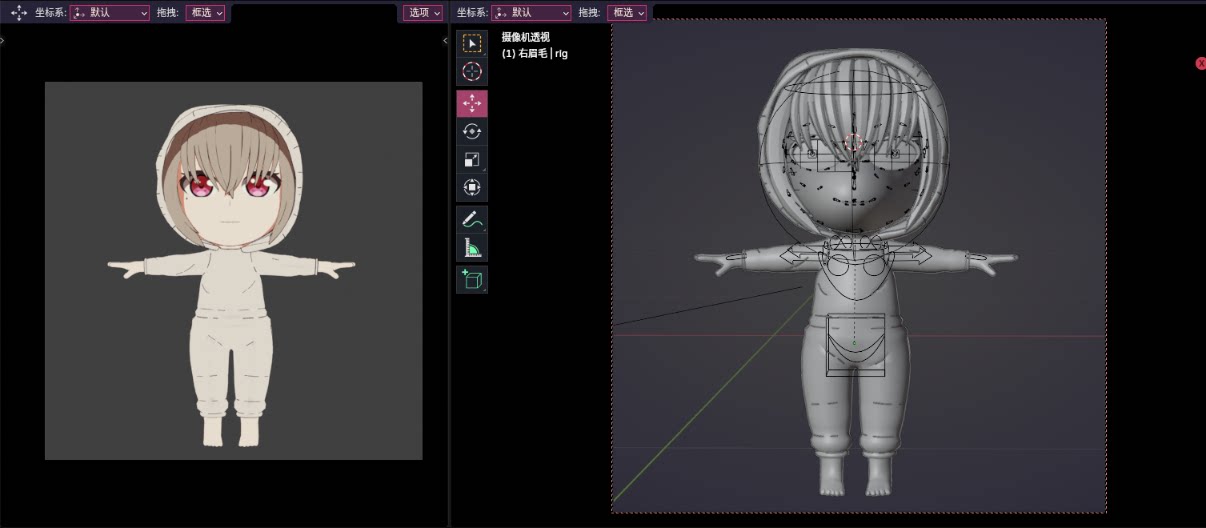
Task: Select the Move tool in toolbar
Action: pos(472,104)
